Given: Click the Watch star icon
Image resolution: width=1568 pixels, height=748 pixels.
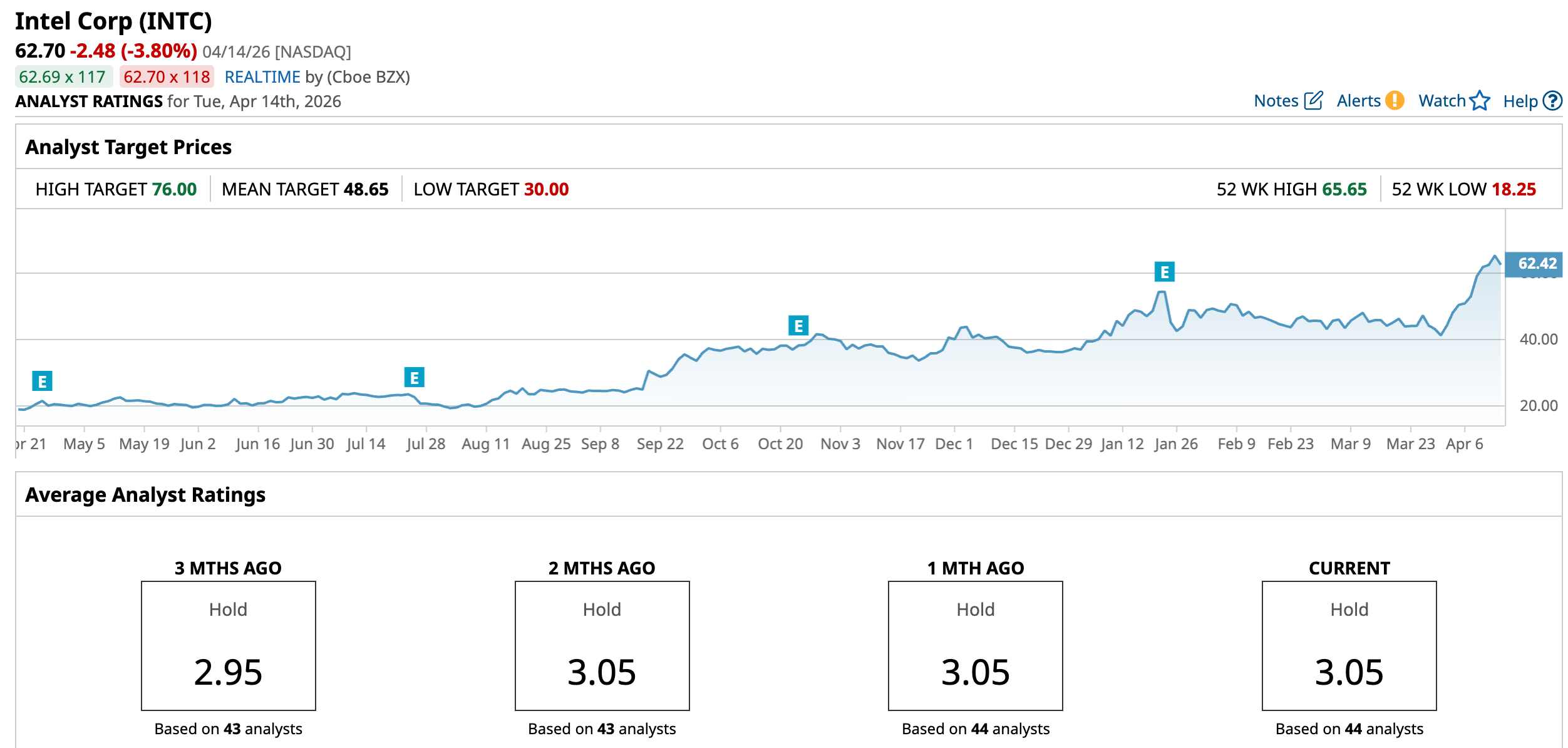Looking at the screenshot, I should pyautogui.click(x=1480, y=101).
